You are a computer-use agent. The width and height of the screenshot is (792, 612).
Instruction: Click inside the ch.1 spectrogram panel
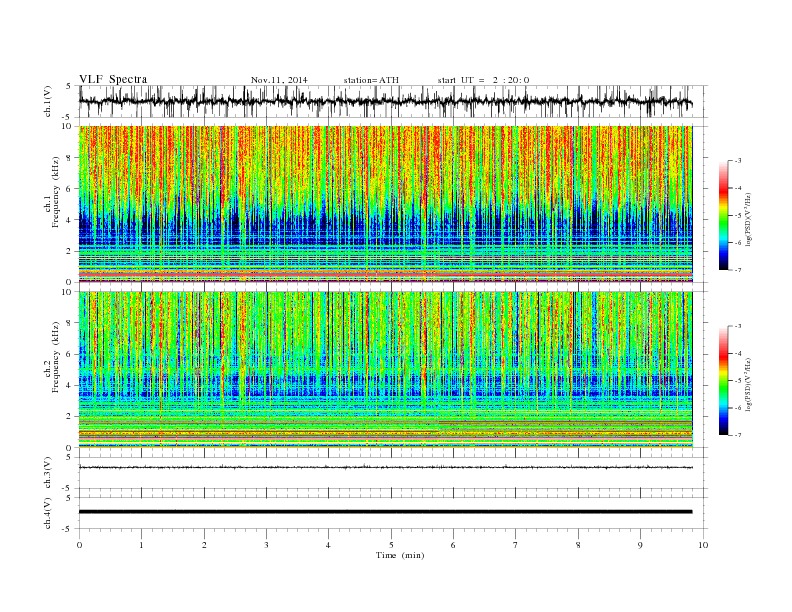coord(385,204)
